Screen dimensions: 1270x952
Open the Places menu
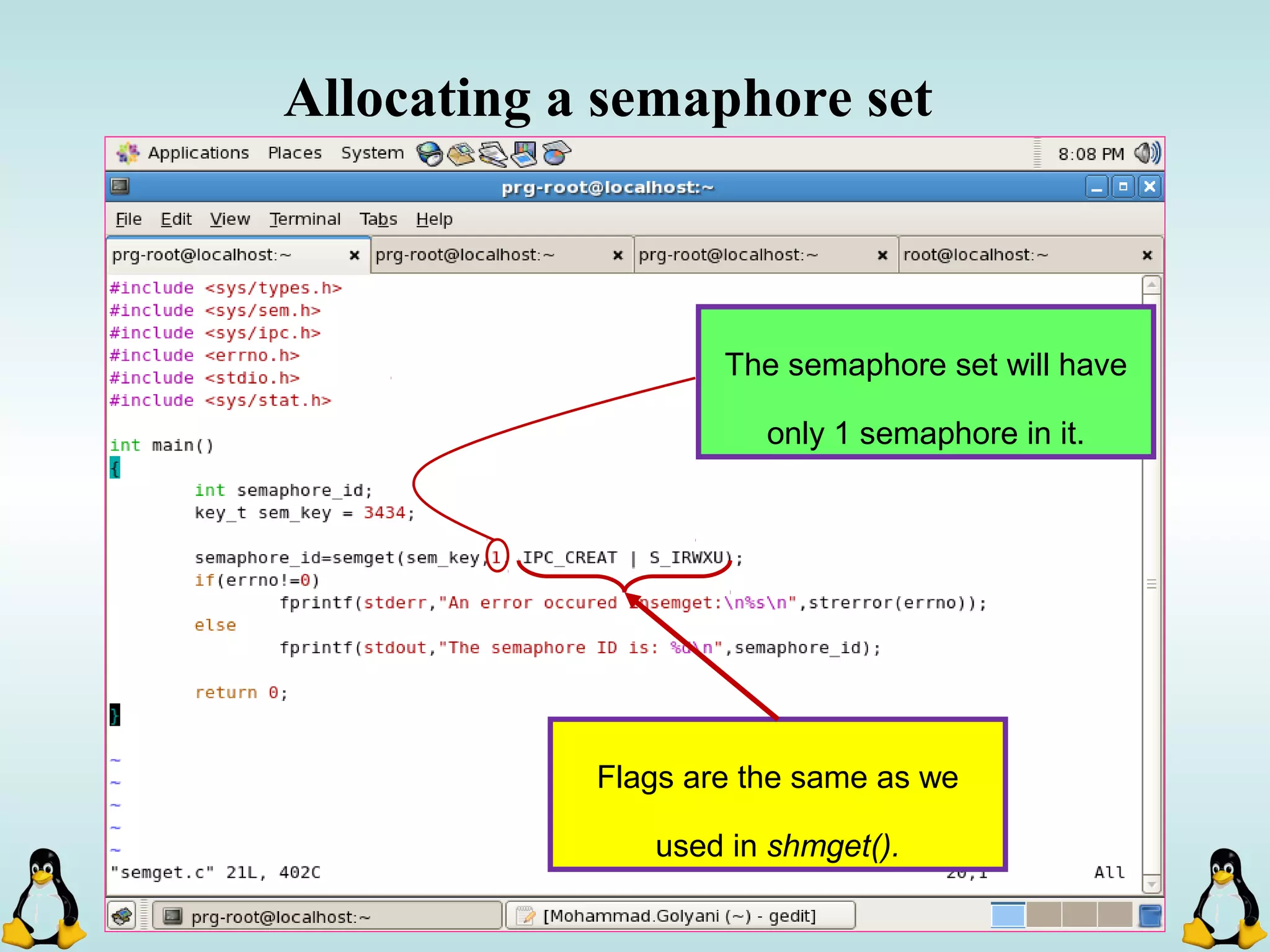click(x=295, y=153)
